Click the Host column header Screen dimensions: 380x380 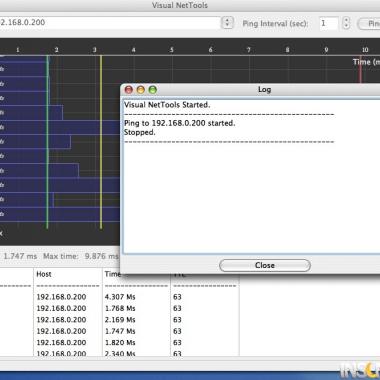(44, 274)
